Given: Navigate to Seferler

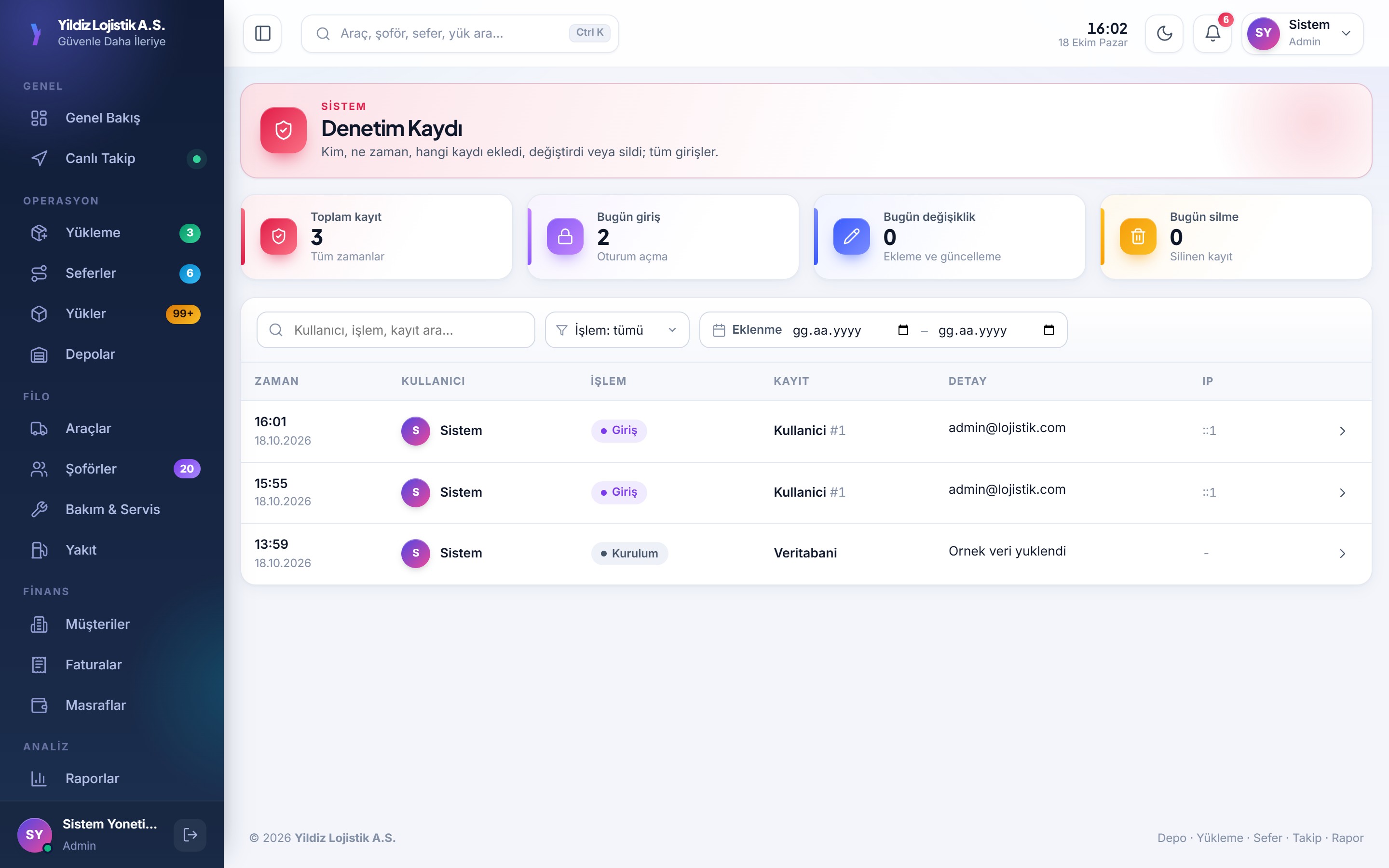Looking at the screenshot, I should coord(112,273).
